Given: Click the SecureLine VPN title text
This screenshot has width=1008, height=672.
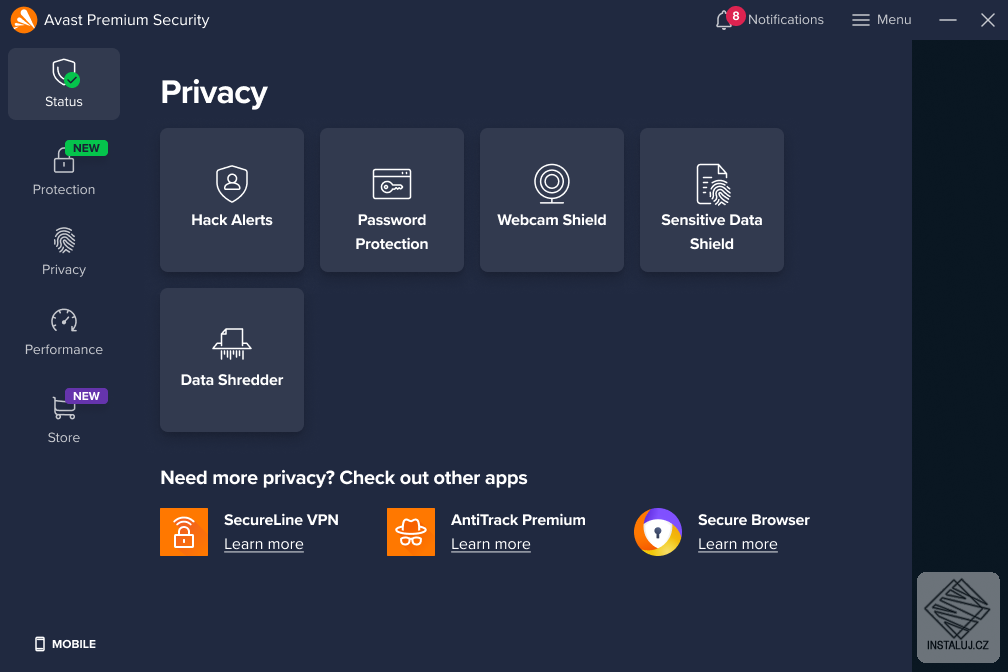Looking at the screenshot, I should pos(281,520).
